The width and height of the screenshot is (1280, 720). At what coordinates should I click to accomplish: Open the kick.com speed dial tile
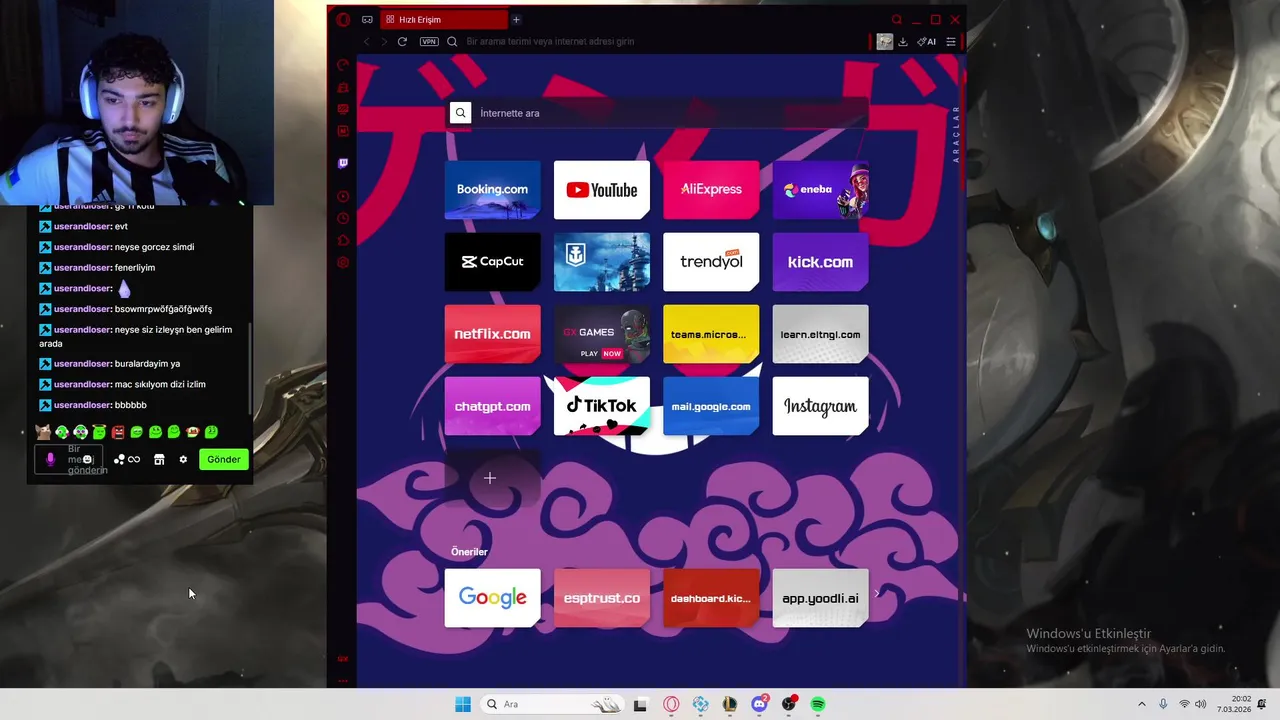(820, 262)
